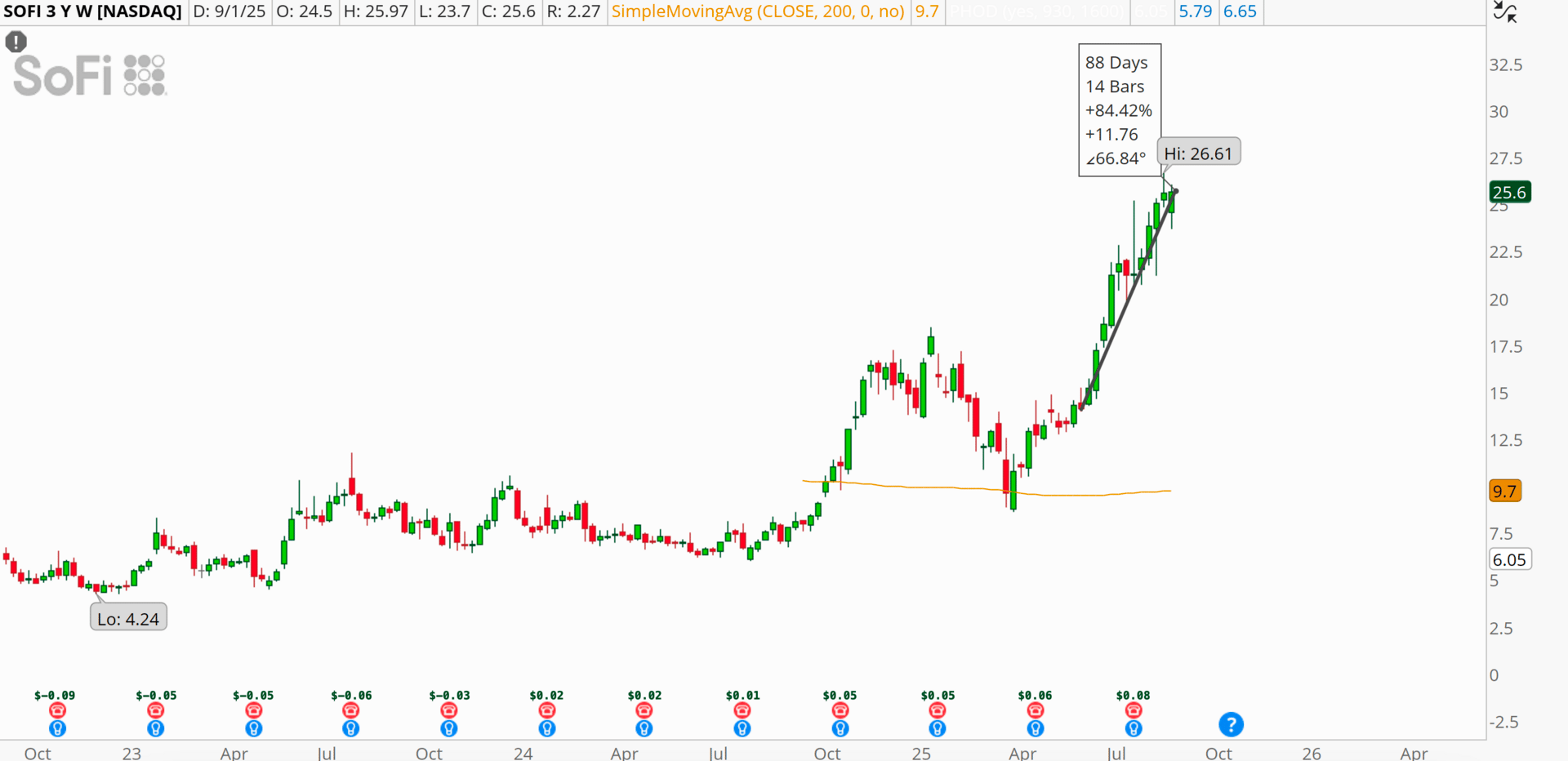Click the exclamation alert icon above SoFi logo

click(16, 42)
